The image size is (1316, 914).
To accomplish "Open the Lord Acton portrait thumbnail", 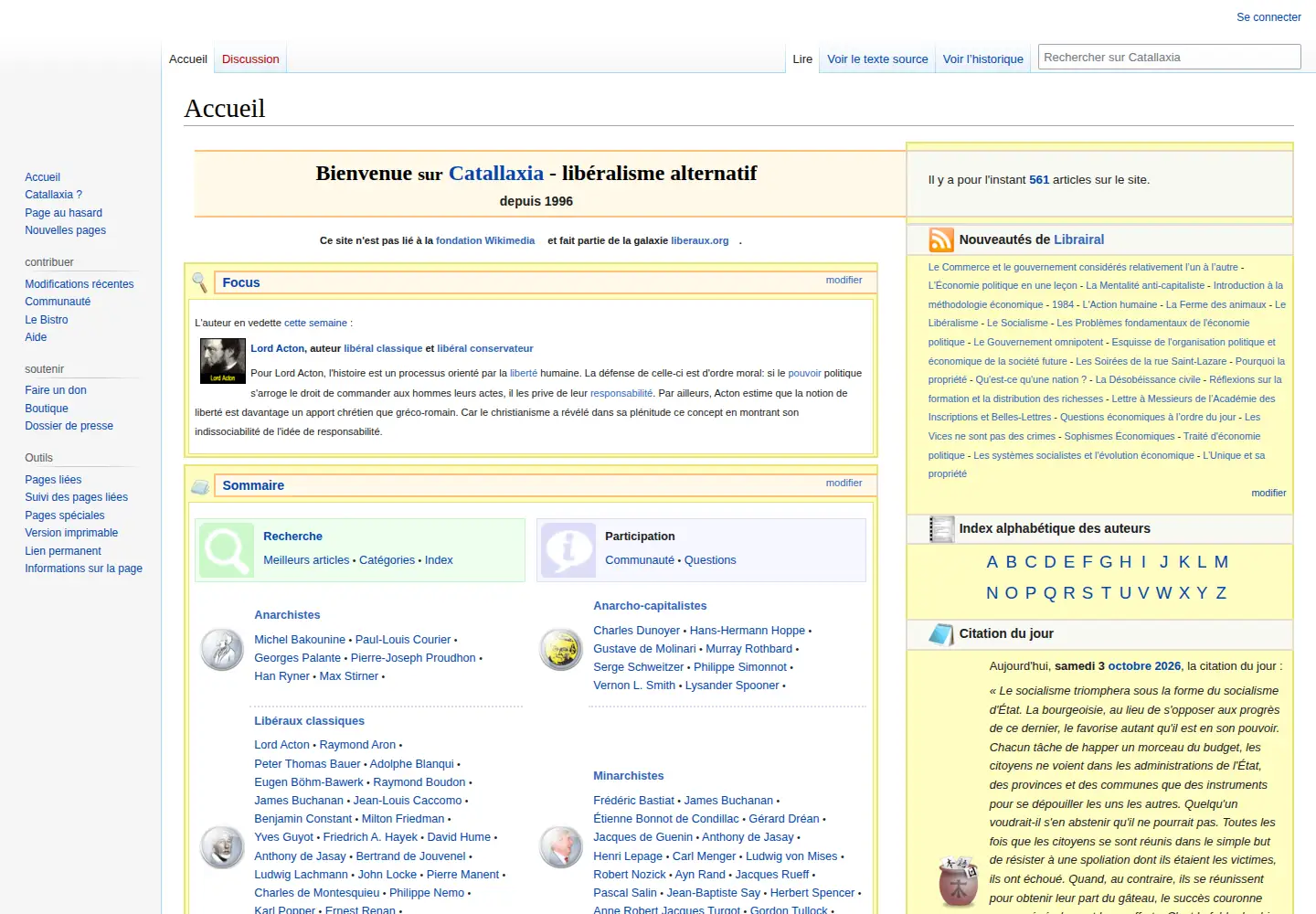I will pos(223,361).
